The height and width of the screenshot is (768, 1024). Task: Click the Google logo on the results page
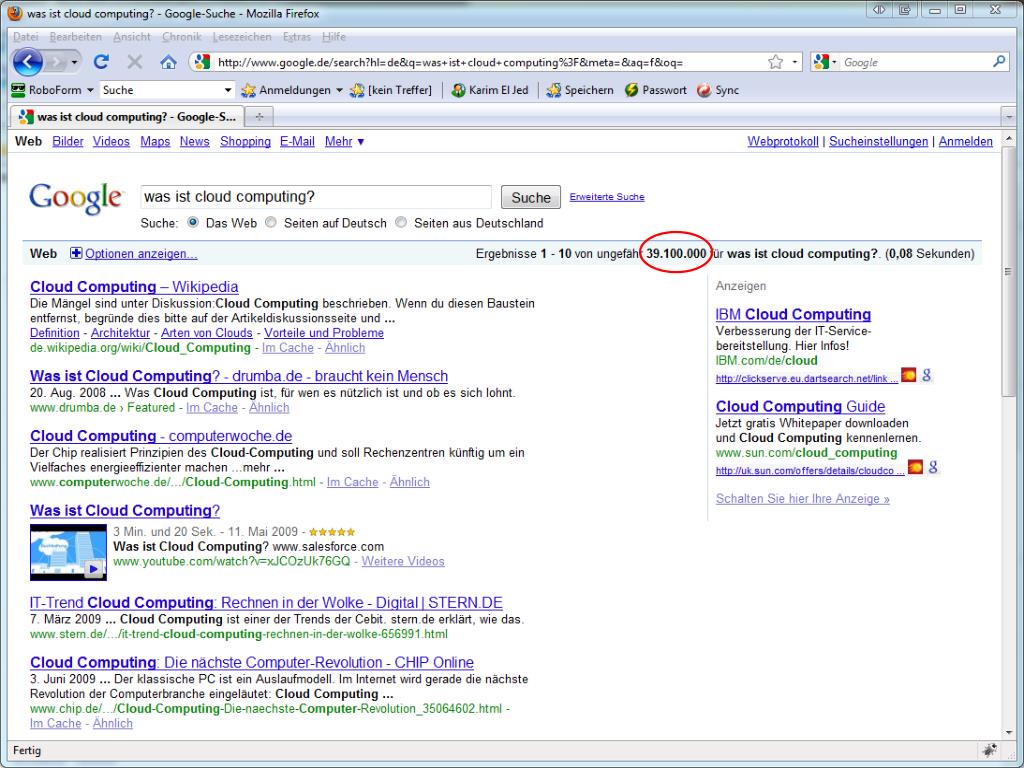click(x=76, y=198)
